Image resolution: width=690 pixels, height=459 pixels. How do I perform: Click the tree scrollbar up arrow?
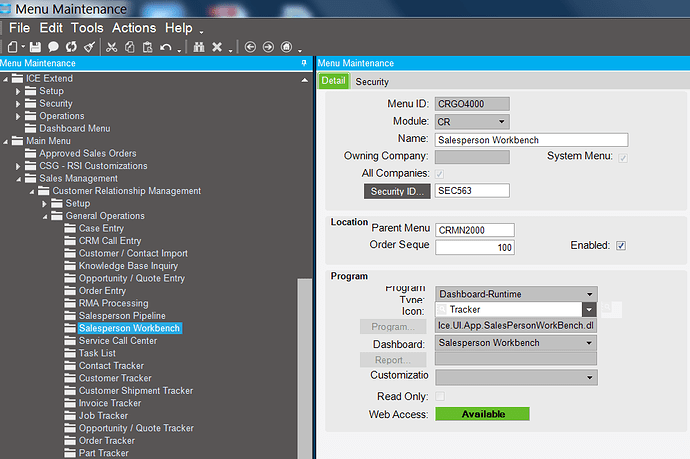click(305, 80)
